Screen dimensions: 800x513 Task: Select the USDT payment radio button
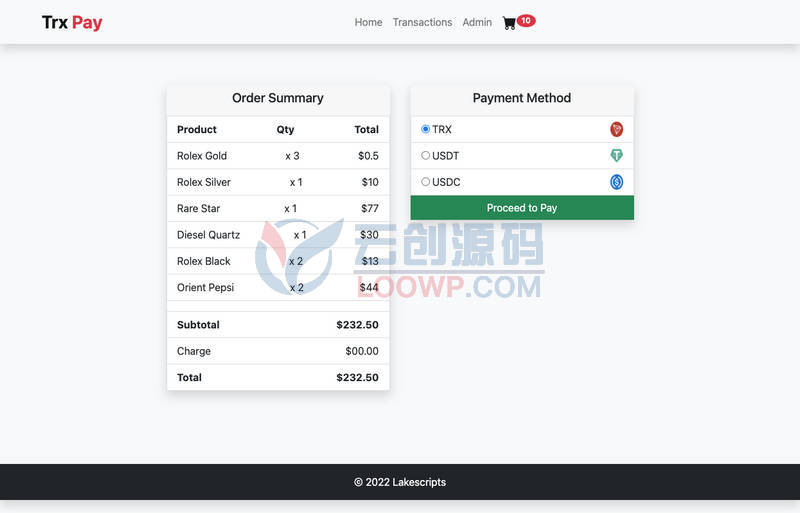pos(426,155)
